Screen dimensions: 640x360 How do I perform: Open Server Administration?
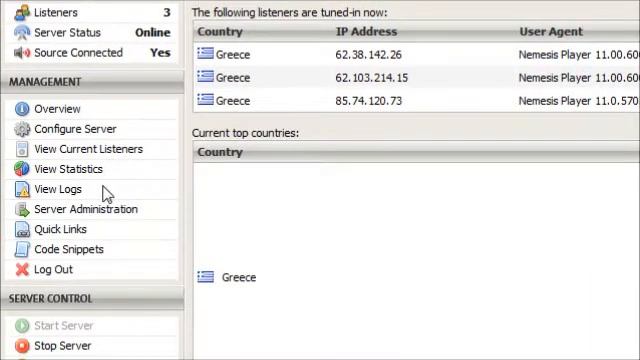(x=86, y=209)
